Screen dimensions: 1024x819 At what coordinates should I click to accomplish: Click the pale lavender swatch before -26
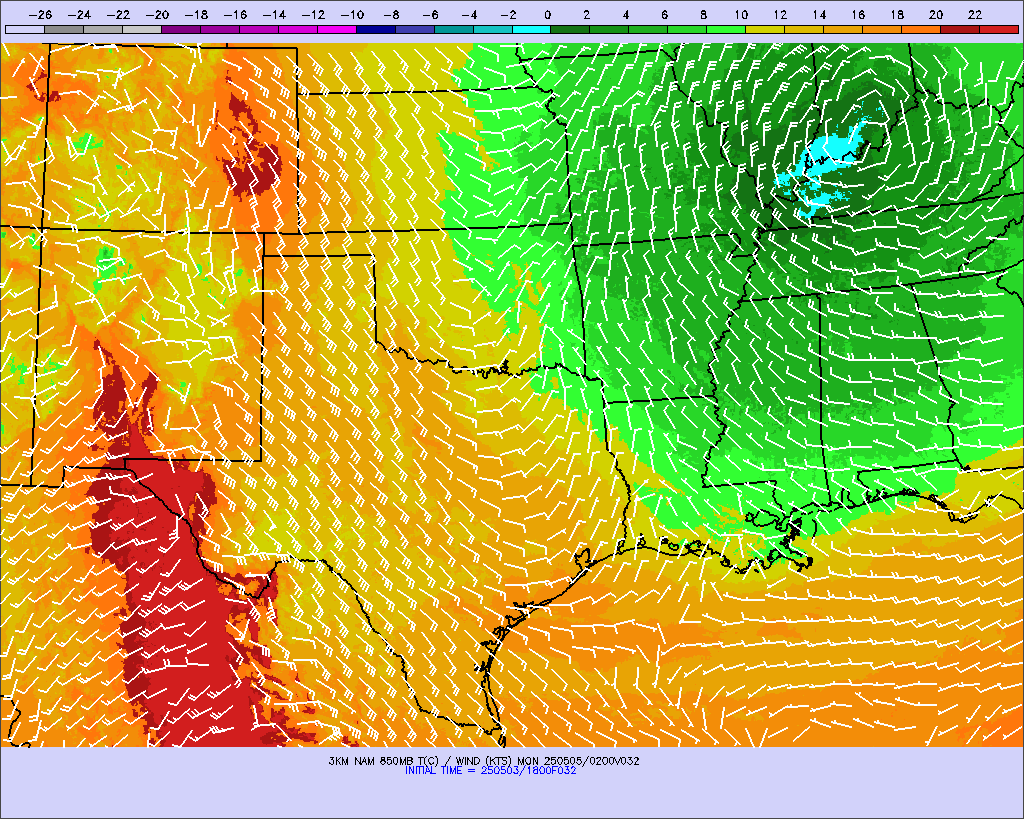click(x=25, y=29)
